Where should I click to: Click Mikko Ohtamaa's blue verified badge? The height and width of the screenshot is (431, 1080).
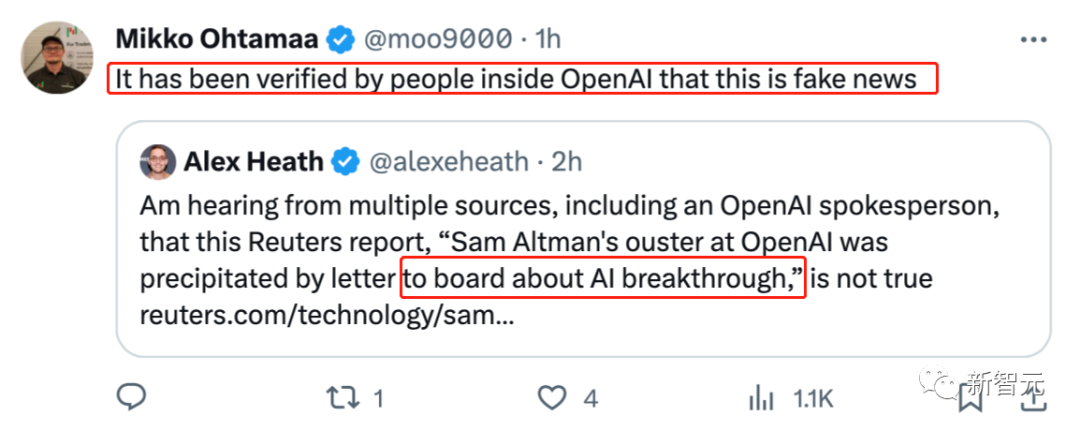[x=340, y=39]
